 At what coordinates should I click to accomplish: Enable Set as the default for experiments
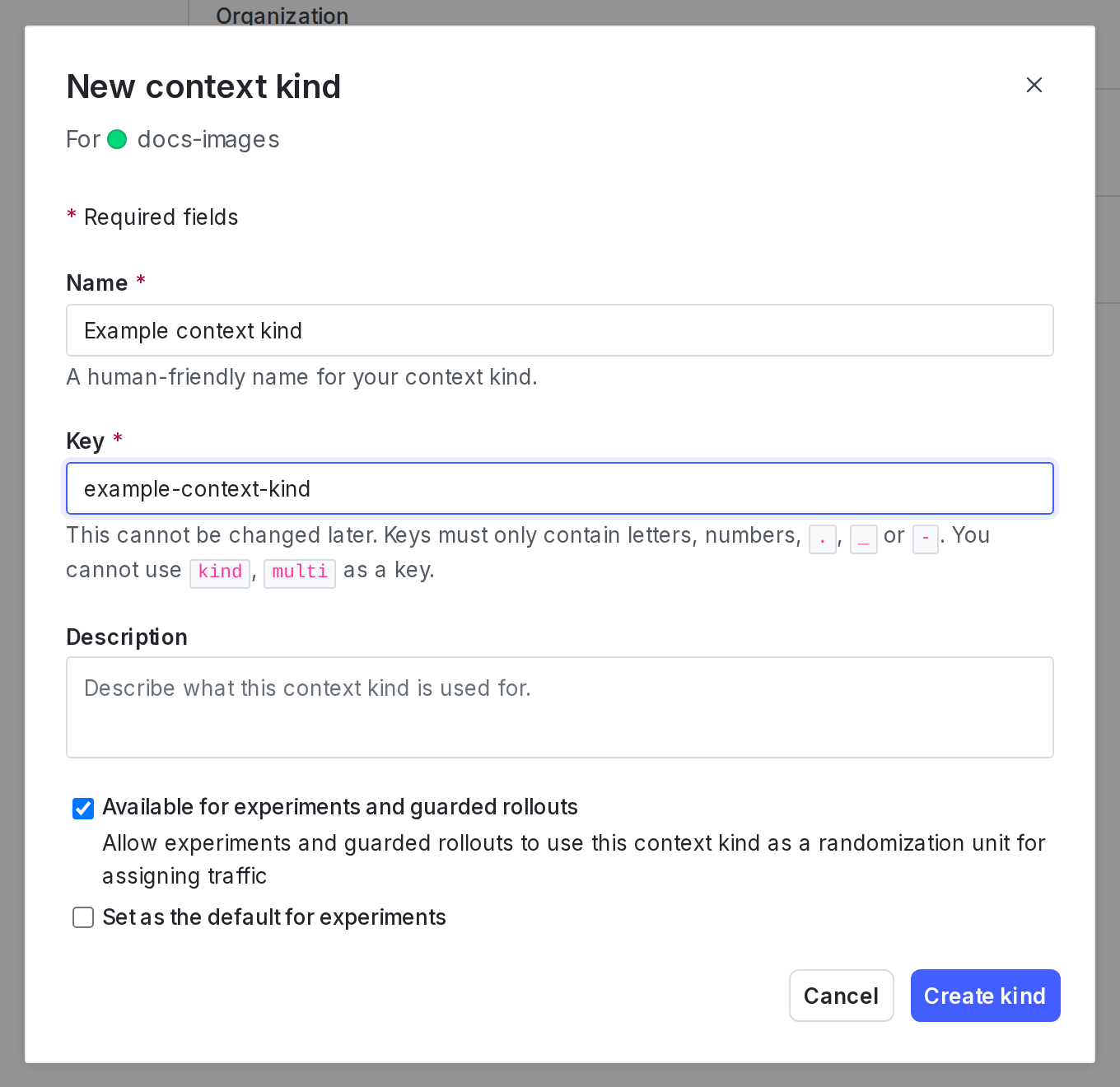coord(83,917)
